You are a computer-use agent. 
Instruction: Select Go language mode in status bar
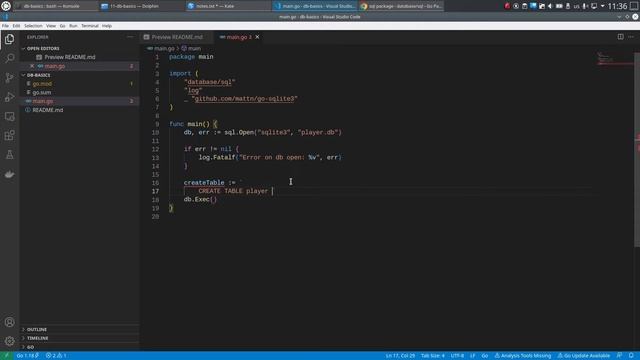(484, 356)
